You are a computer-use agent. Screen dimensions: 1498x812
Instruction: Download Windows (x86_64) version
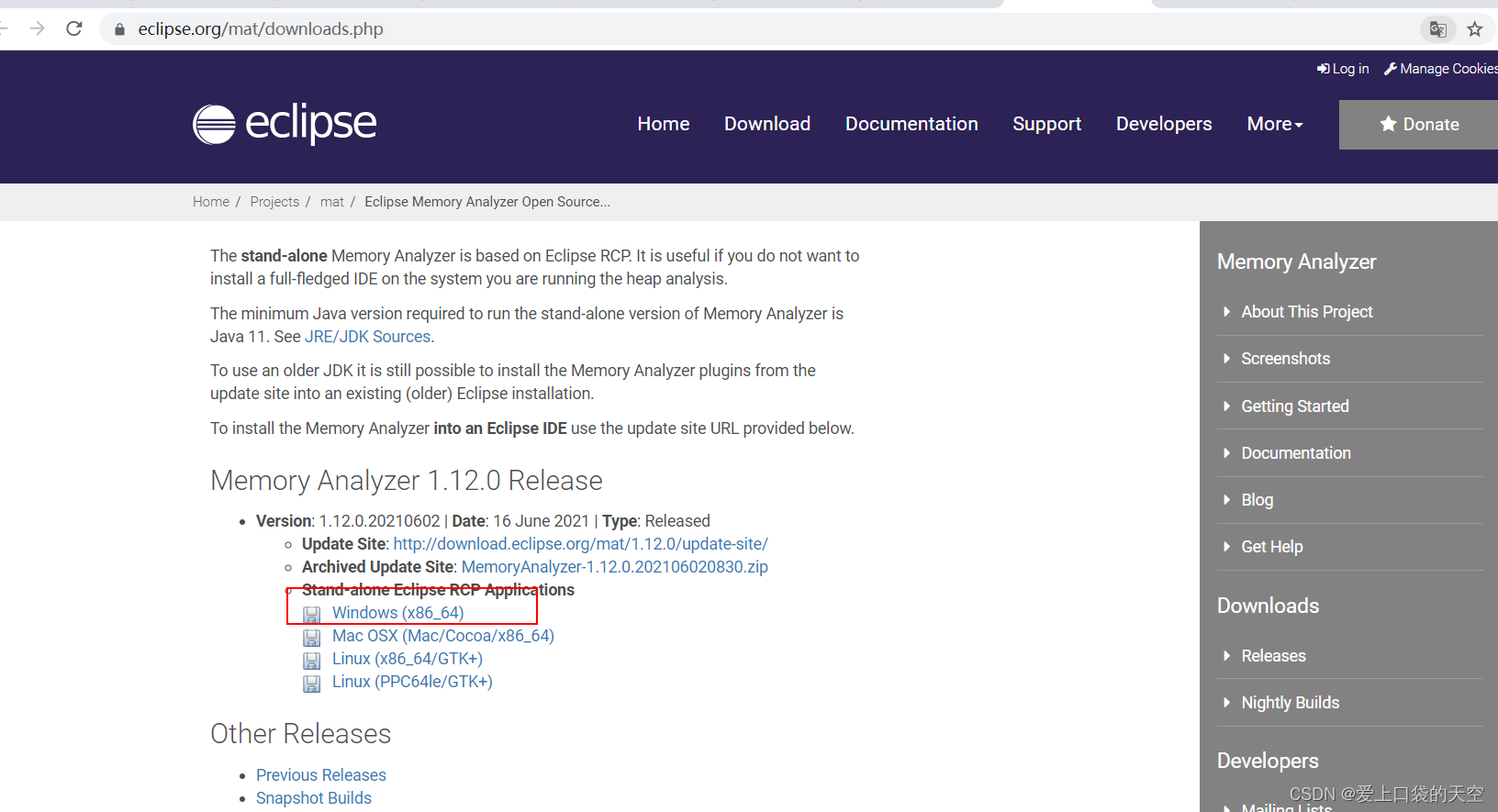click(x=397, y=613)
